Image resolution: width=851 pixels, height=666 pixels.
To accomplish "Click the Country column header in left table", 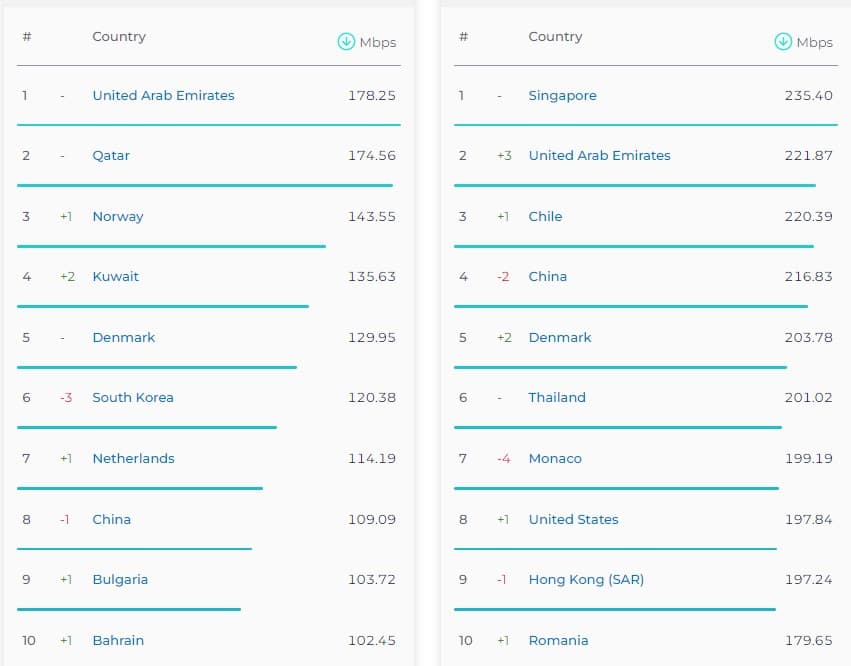I will pyautogui.click(x=119, y=37).
